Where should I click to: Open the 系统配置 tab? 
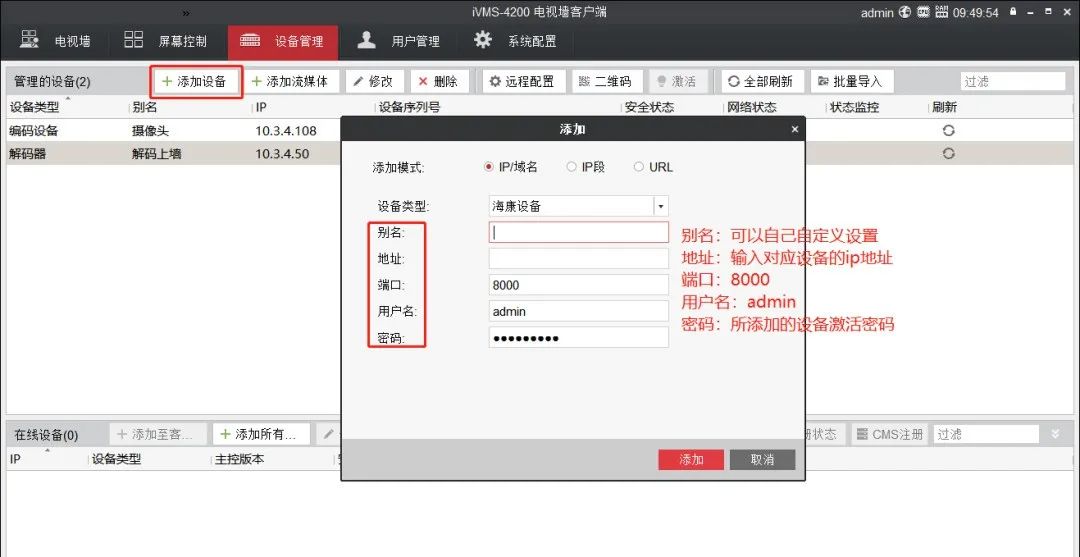[515, 41]
